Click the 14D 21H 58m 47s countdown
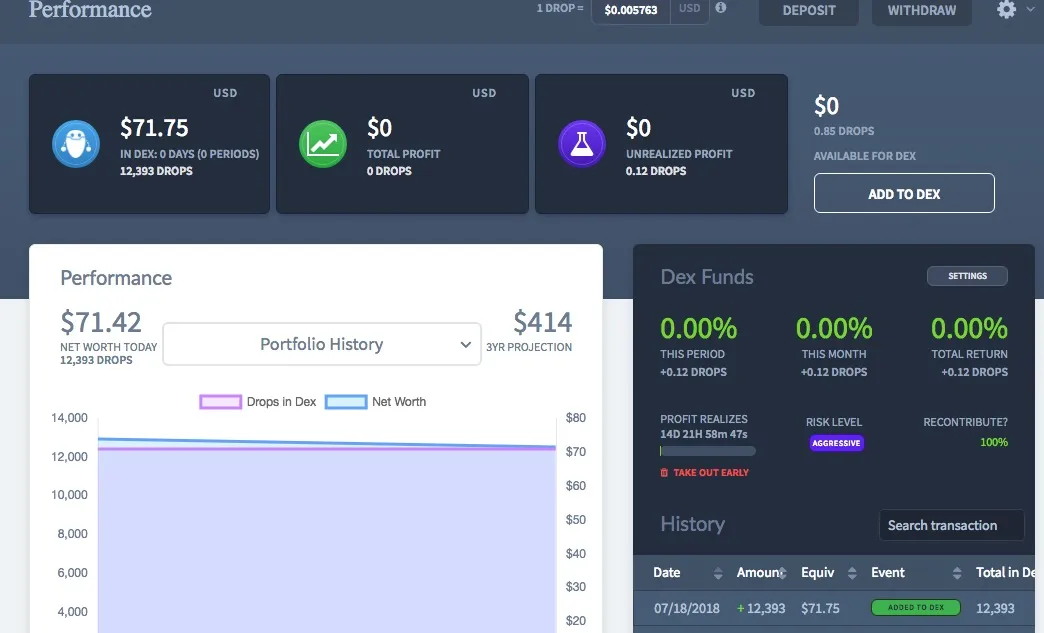Image resolution: width=1044 pixels, height=633 pixels. coord(704,434)
